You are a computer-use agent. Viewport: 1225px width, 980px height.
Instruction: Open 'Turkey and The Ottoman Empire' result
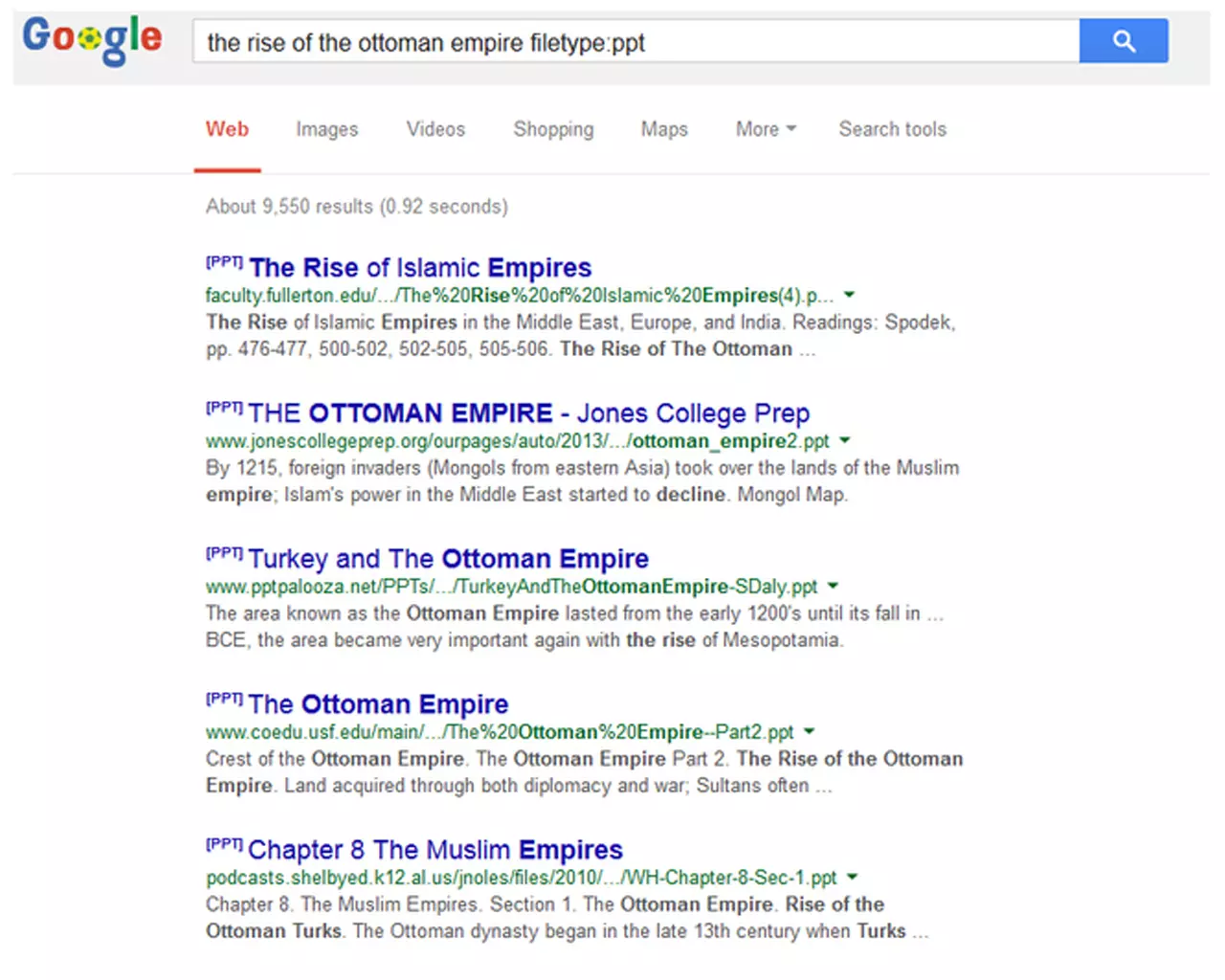pyautogui.click(x=448, y=558)
